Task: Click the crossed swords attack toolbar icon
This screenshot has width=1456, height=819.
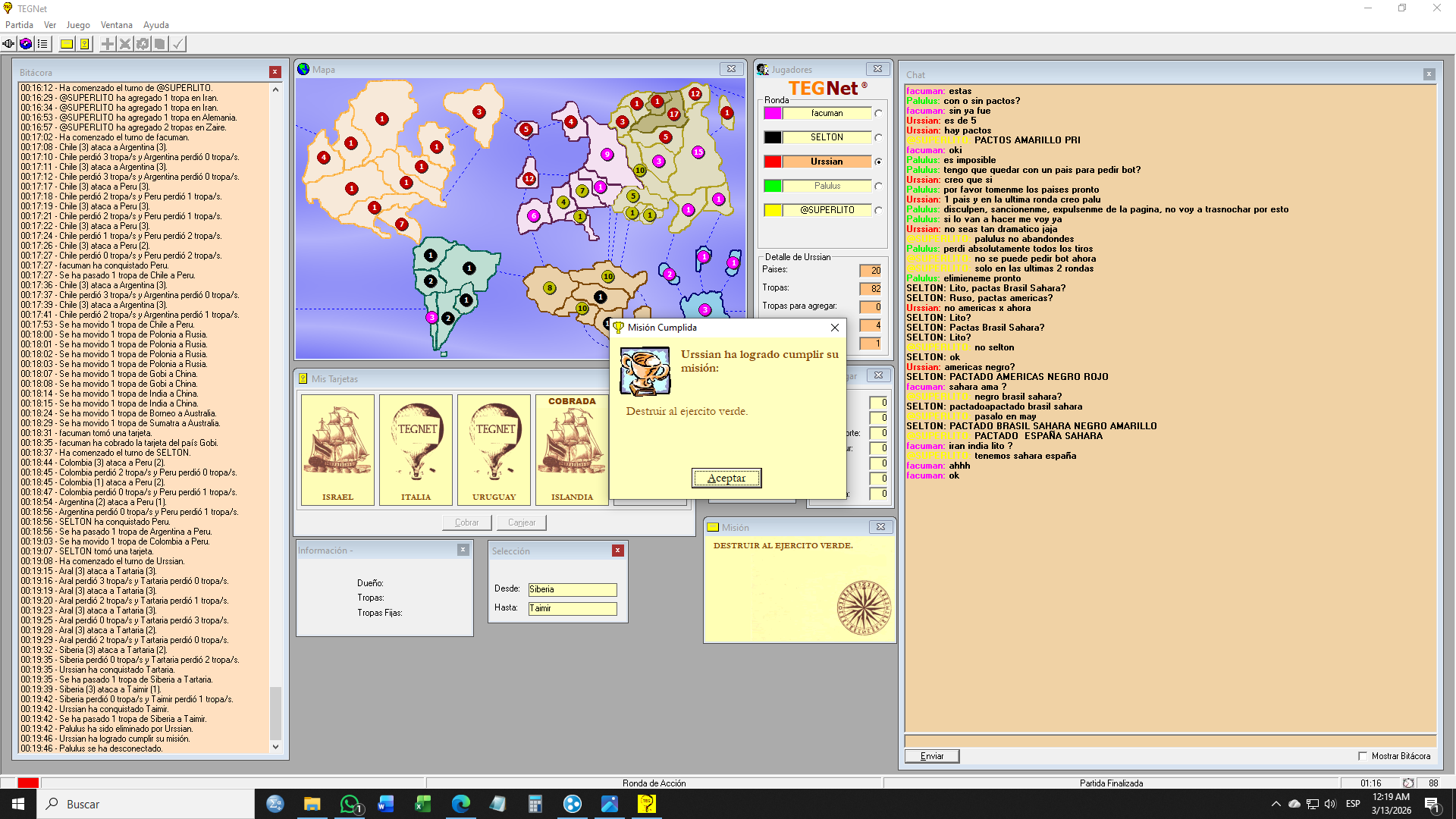Action: pyautogui.click(x=125, y=44)
